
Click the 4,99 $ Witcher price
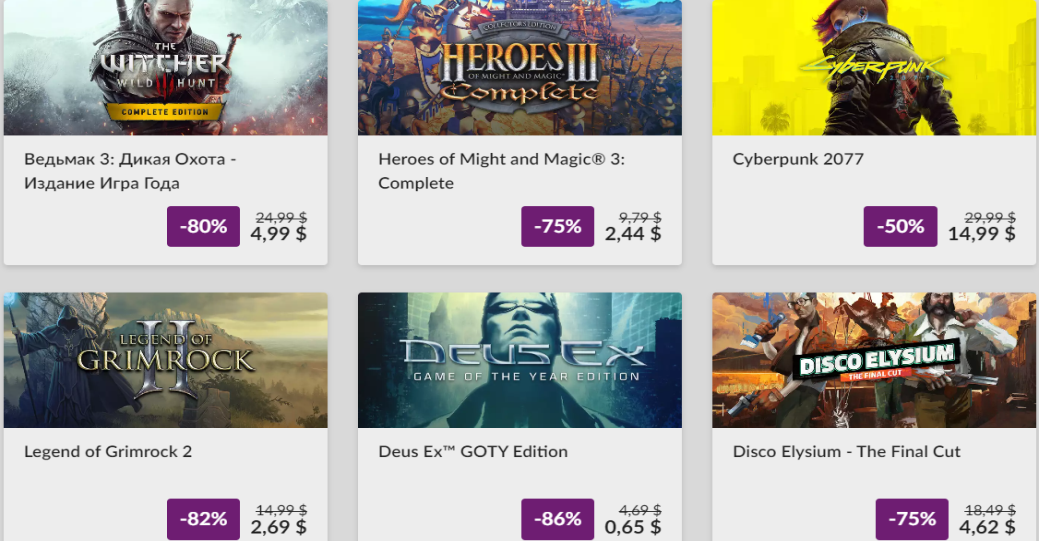point(278,233)
